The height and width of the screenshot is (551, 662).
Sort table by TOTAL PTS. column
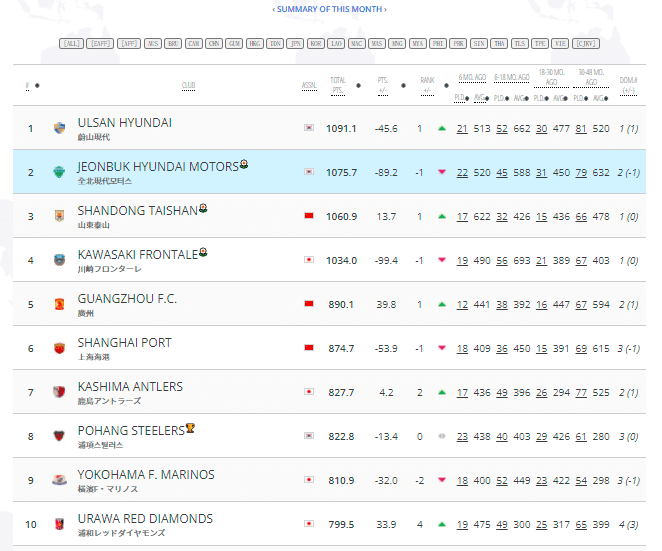pyautogui.click(x=338, y=84)
